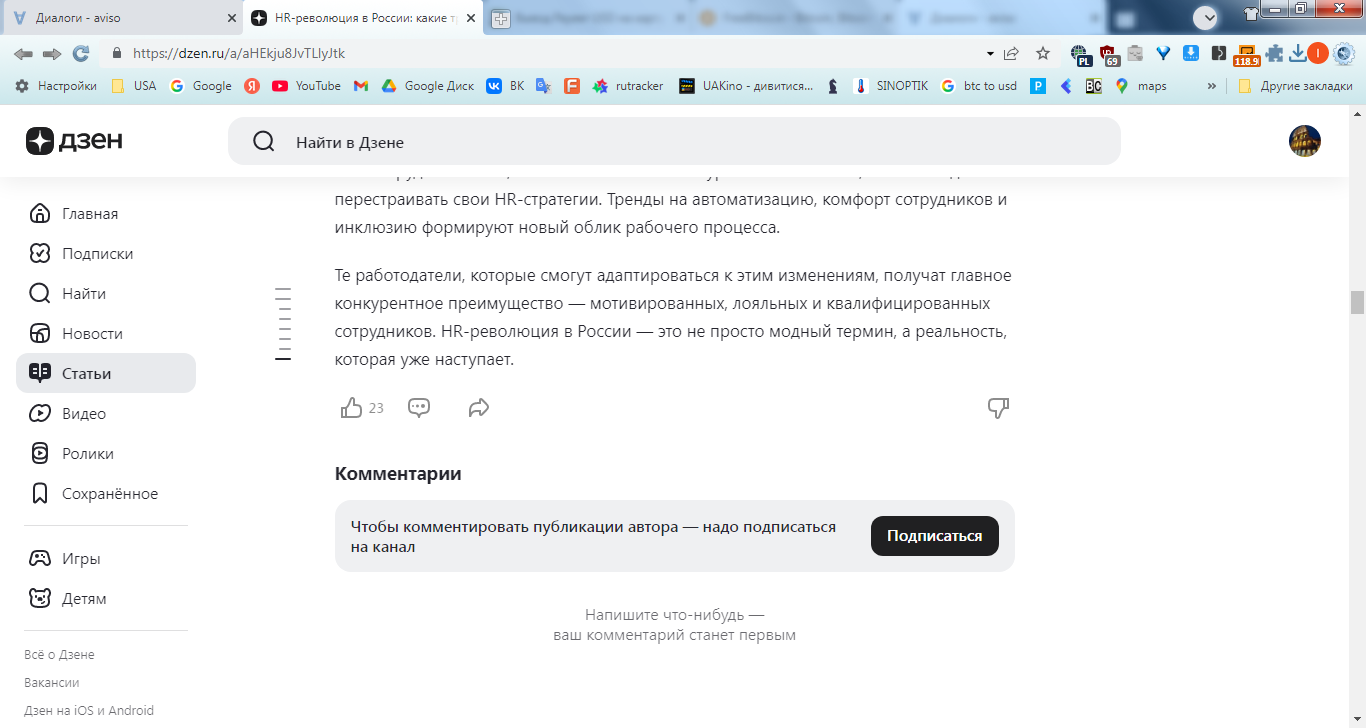Open the orange extension showing 118.9
Screen dimensions: 1366x728
[x=1246, y=55]
